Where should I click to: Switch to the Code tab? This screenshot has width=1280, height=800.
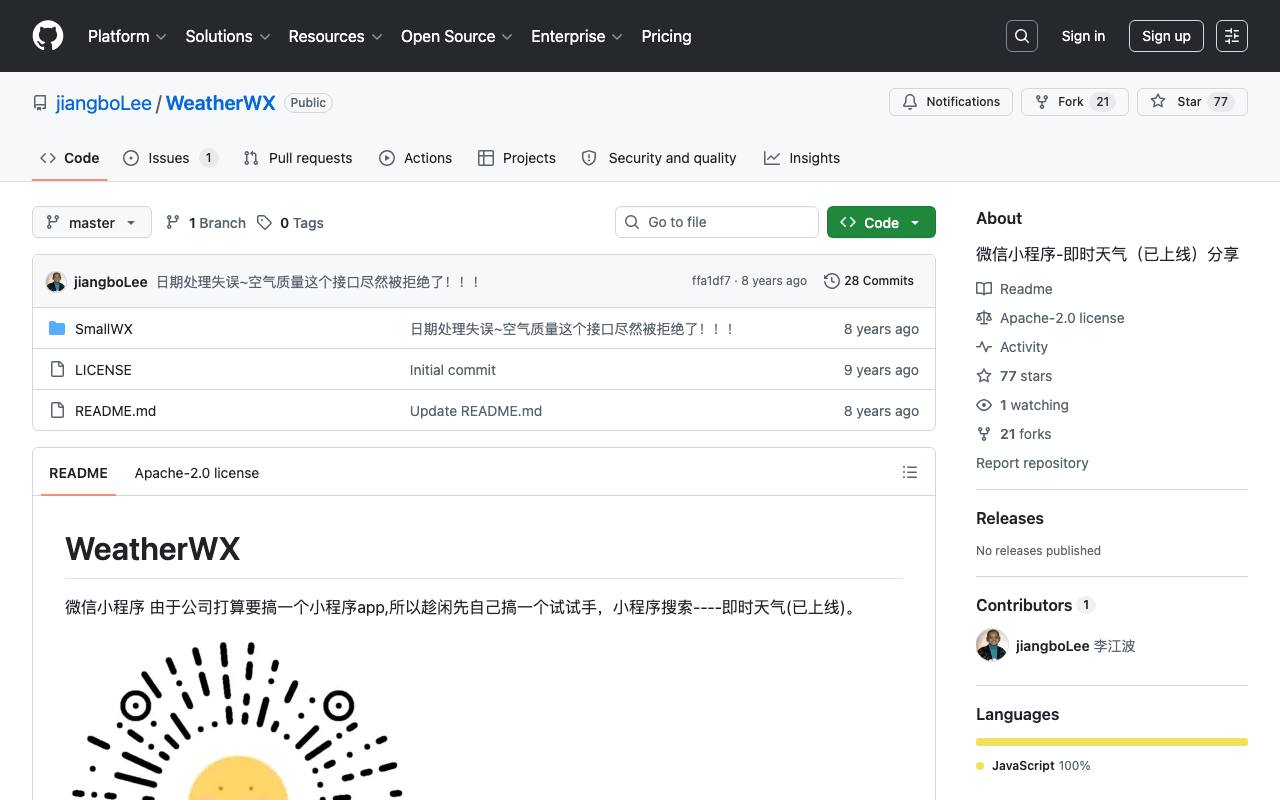click(x=70, y=158)
